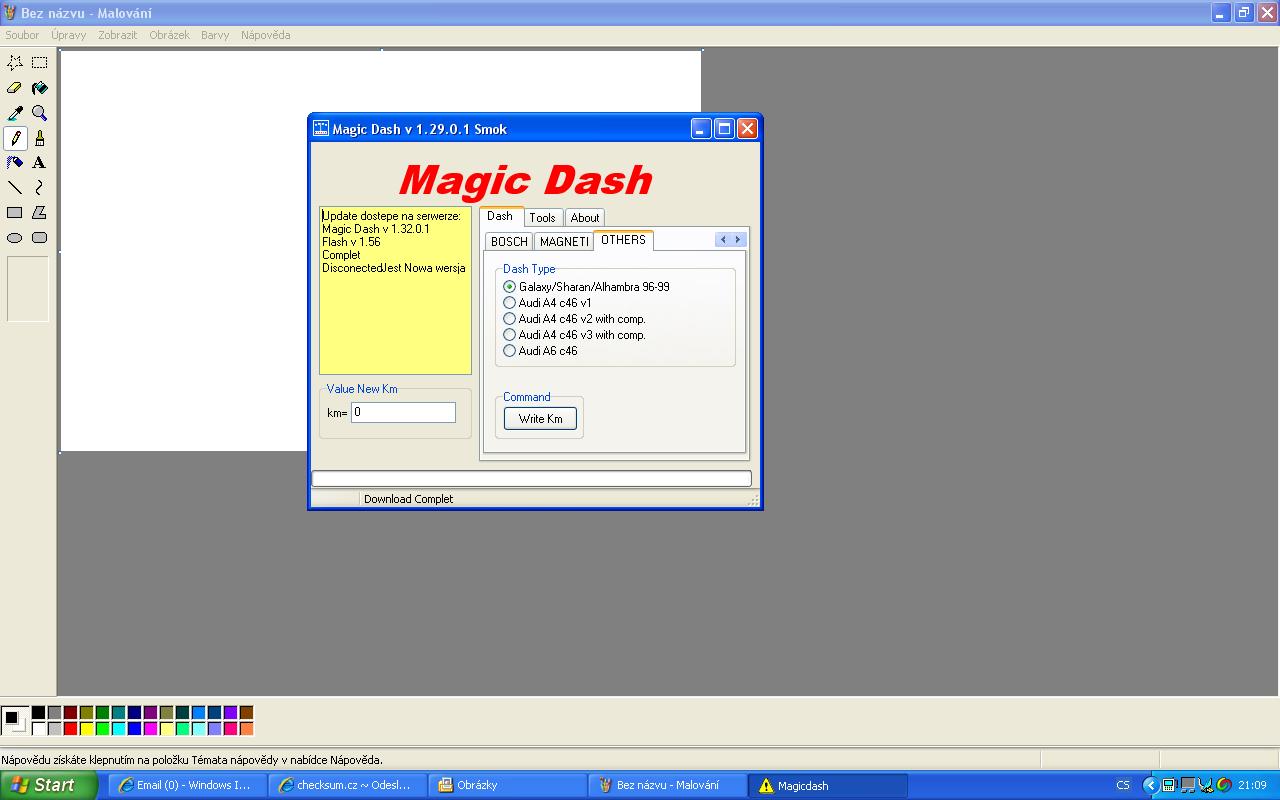Switch to the Tools tab in Magic Dash
This screenshot has width=1280, height=800.
pyautogui.click(x=543, y=217)
